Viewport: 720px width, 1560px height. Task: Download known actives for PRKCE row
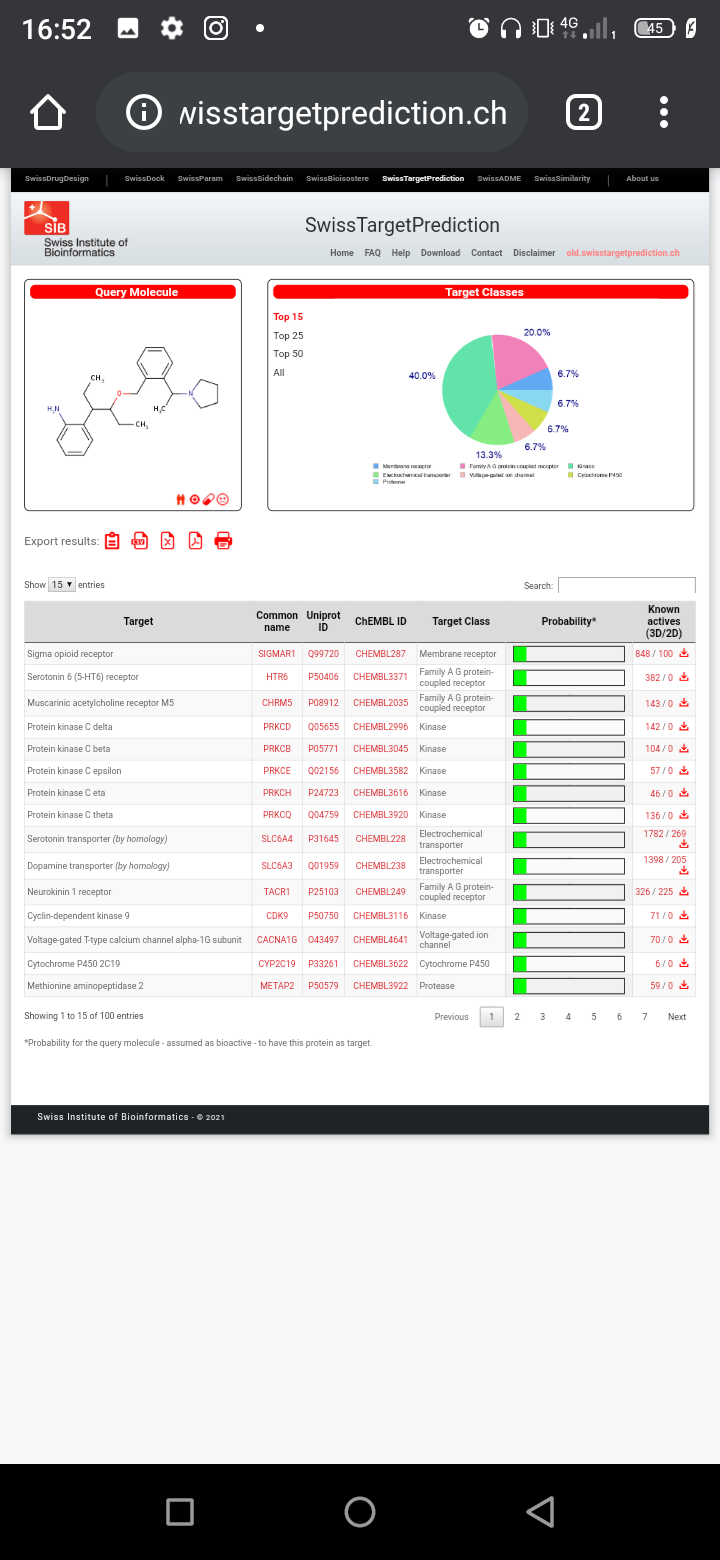tap(684, 771)
